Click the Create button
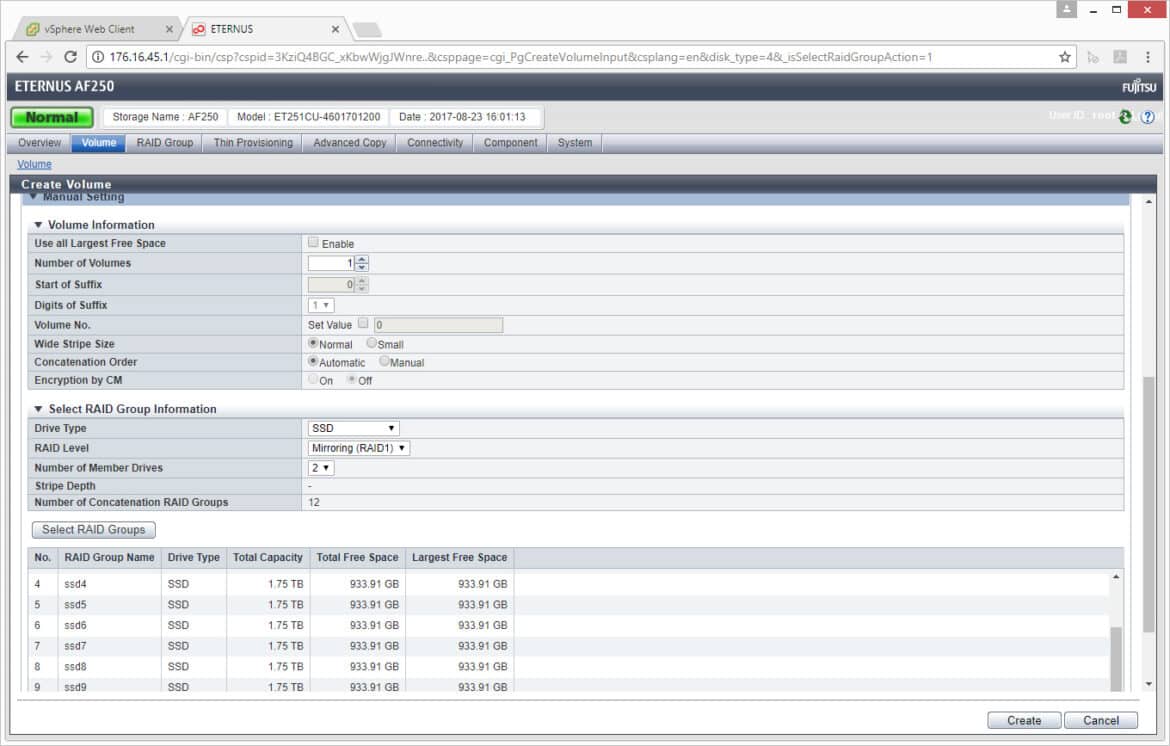1170x746 pixels. (1024, 720)
